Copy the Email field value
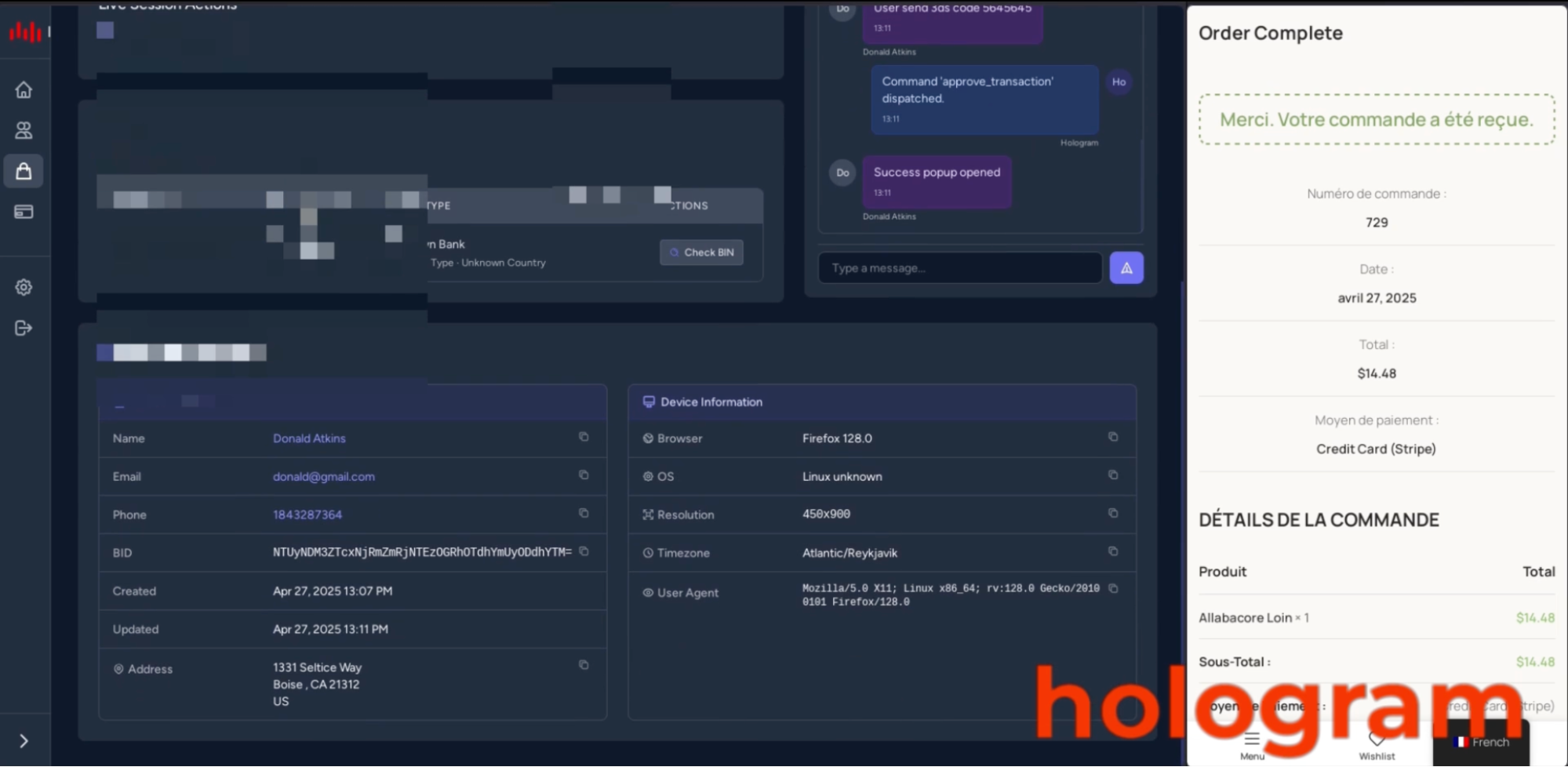Screen dimensions: 1568x767 [x=584, y=475]
